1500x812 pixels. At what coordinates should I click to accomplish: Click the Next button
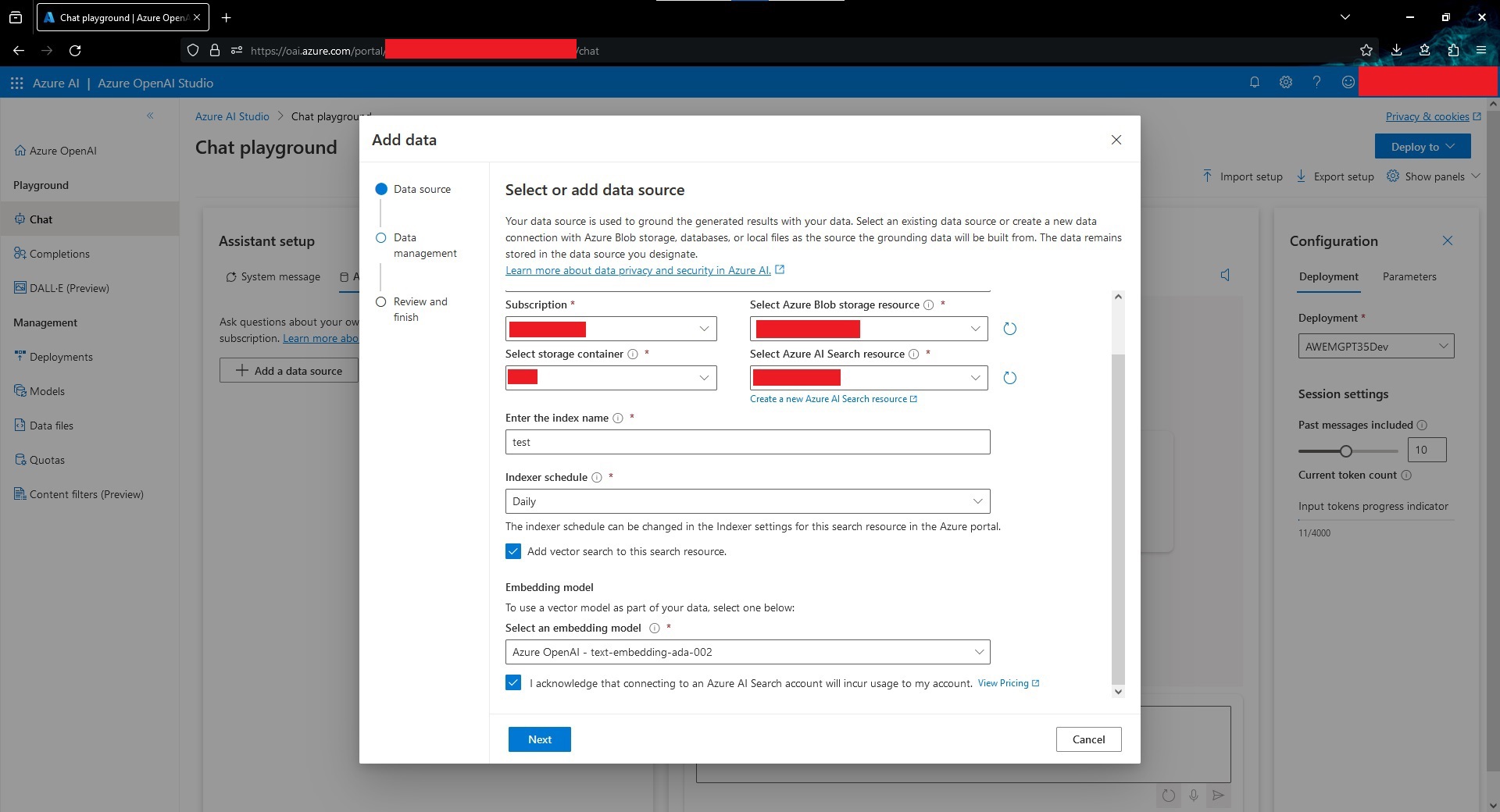[539, 739]
